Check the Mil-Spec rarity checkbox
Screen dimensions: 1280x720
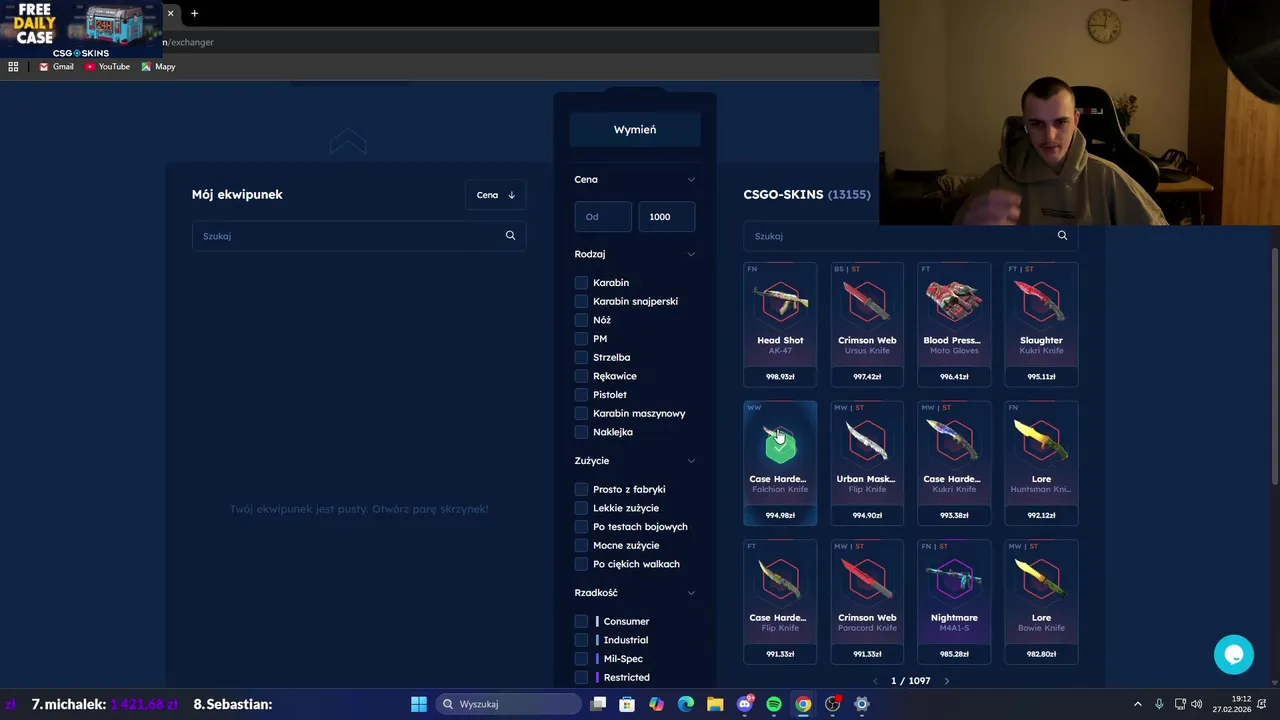pyautogui.click(x=581, y=659)
